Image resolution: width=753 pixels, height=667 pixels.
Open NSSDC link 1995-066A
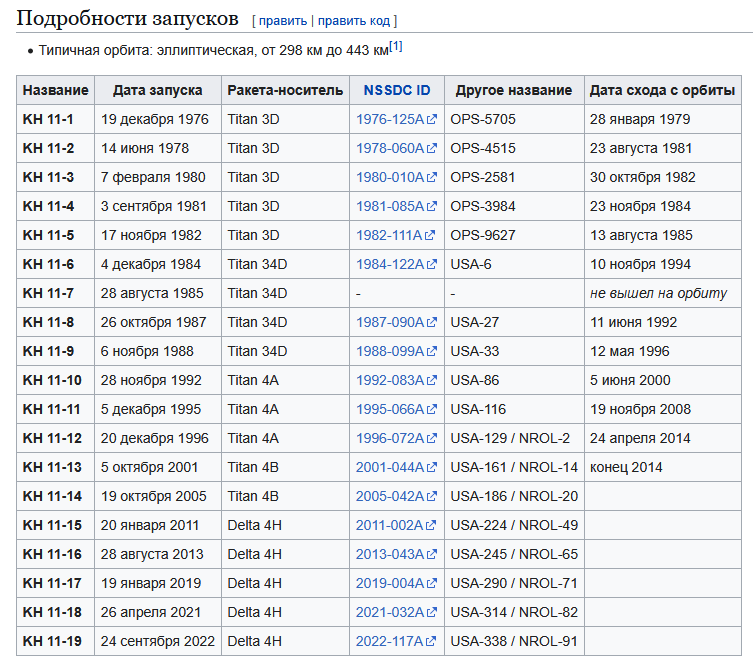pos(396,409)
